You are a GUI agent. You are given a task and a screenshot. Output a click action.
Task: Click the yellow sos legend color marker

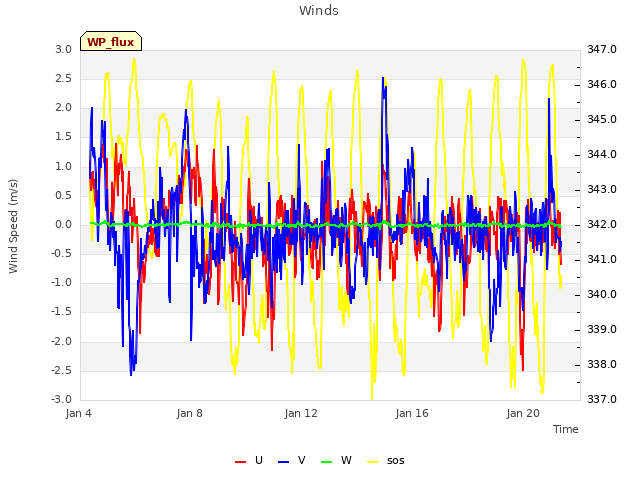coord(373,462)
